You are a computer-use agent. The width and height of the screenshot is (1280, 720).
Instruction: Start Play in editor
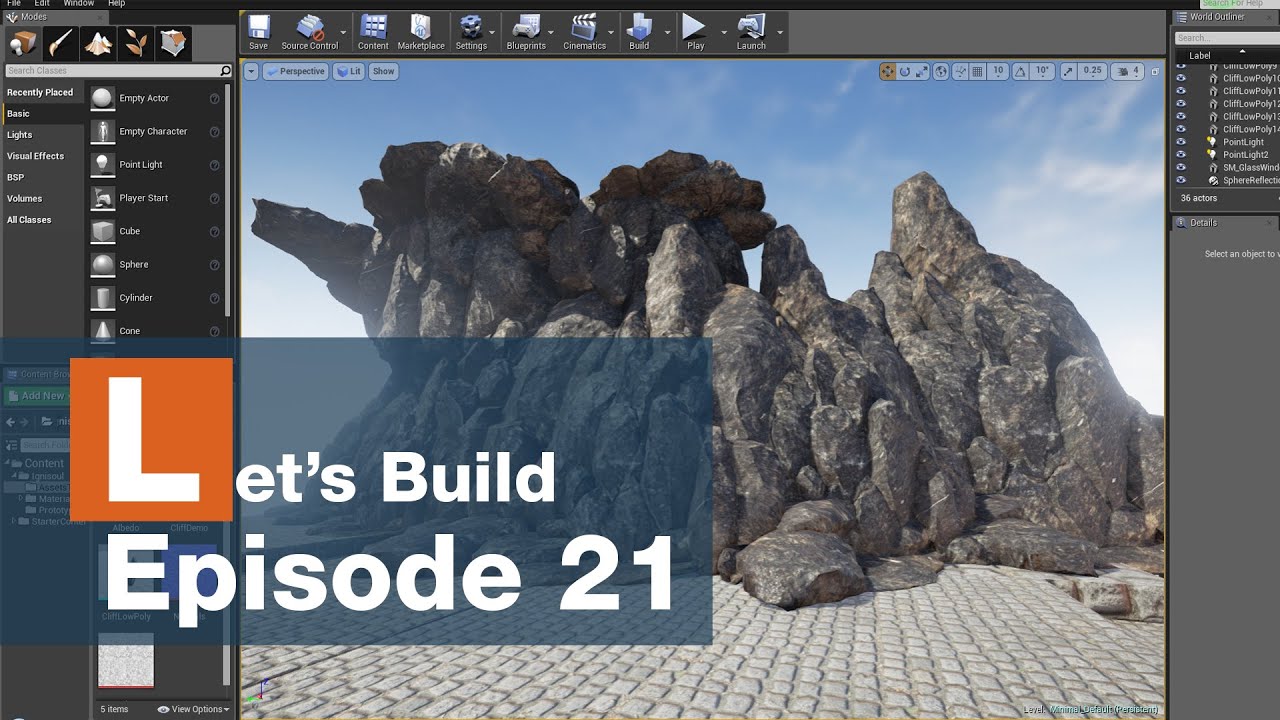tap(695, 32)
